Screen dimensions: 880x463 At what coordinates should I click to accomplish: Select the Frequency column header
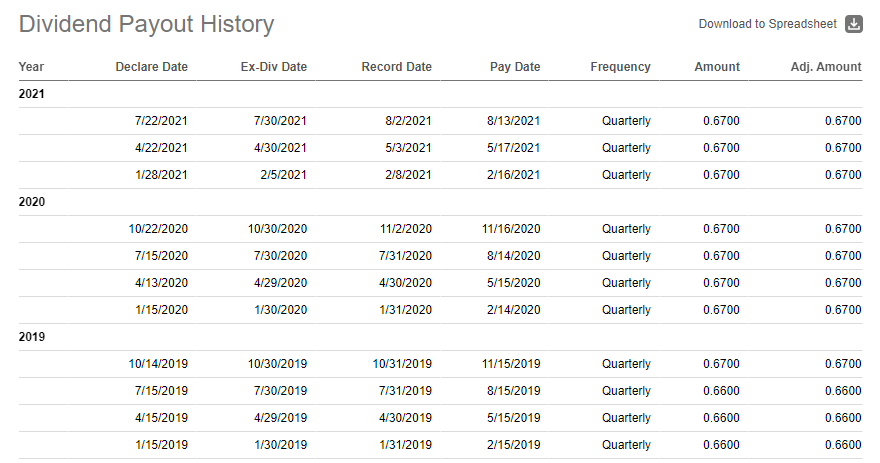[620, 67]
